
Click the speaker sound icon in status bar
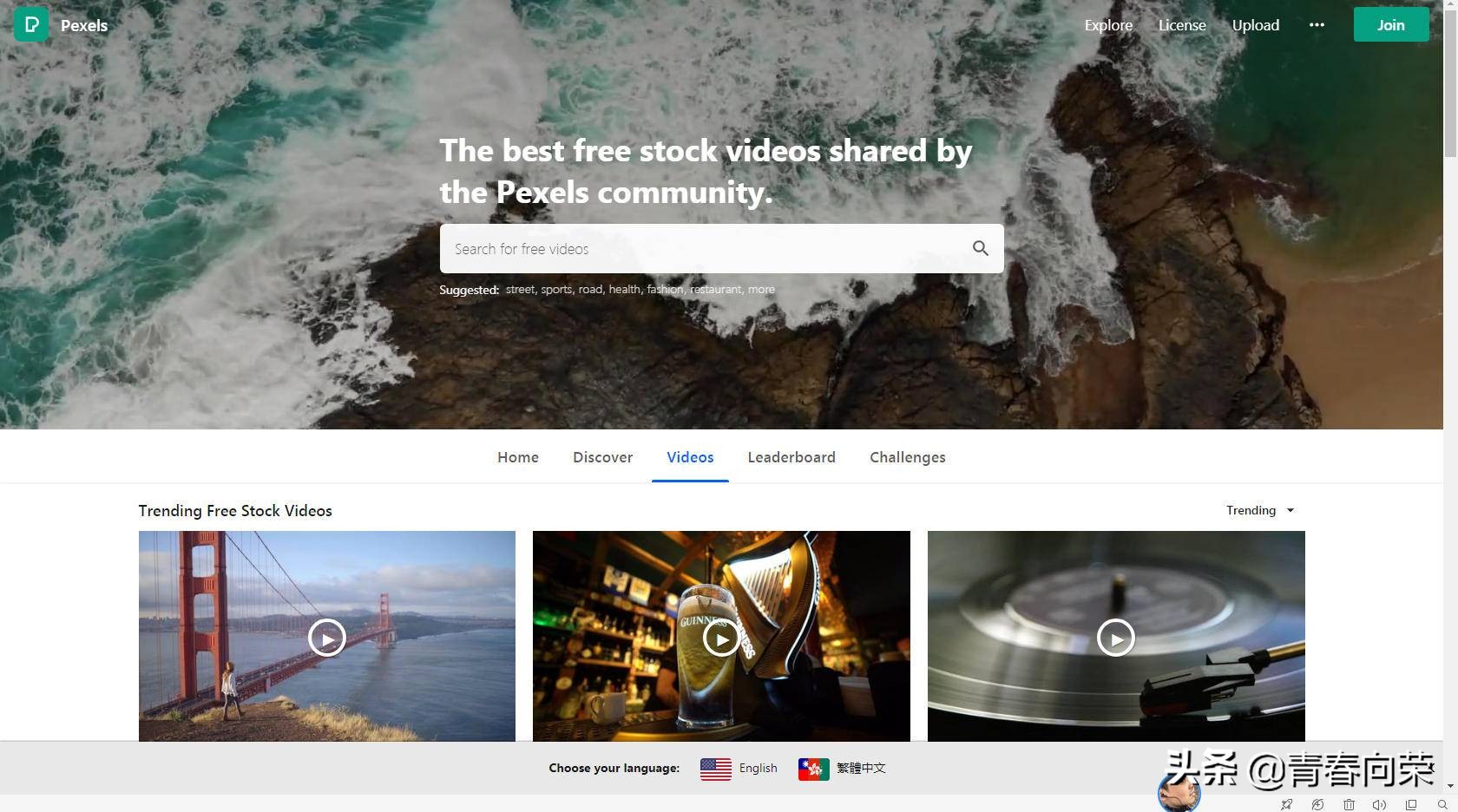click(1379, 804)
